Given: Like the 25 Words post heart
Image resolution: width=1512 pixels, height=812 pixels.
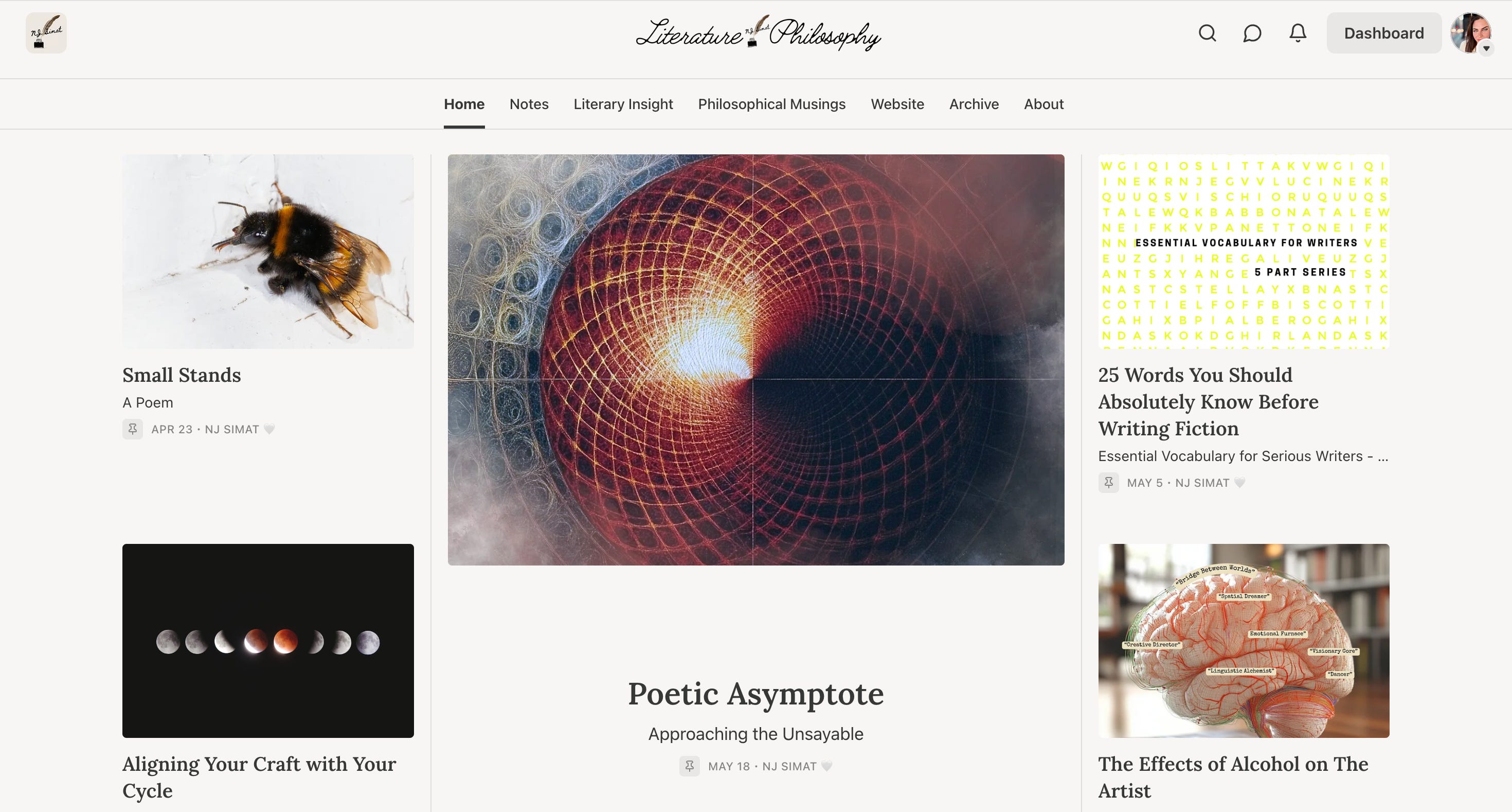Looking at the screenshot, I should [x=1239, y=483].
